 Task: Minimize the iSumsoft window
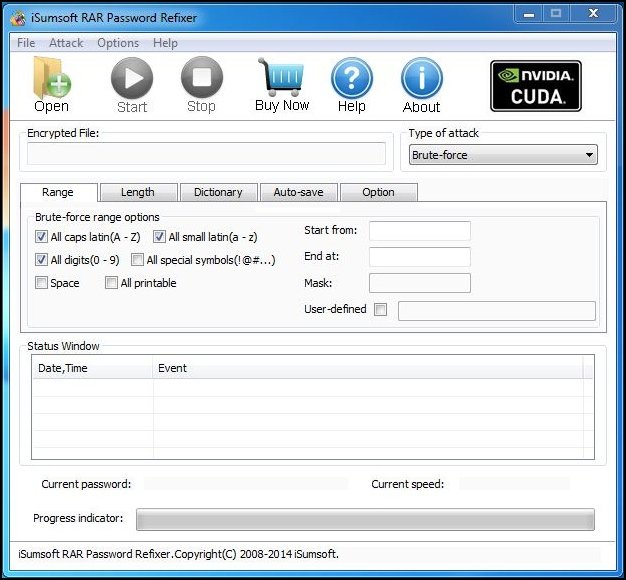click(x=529, y=14)
